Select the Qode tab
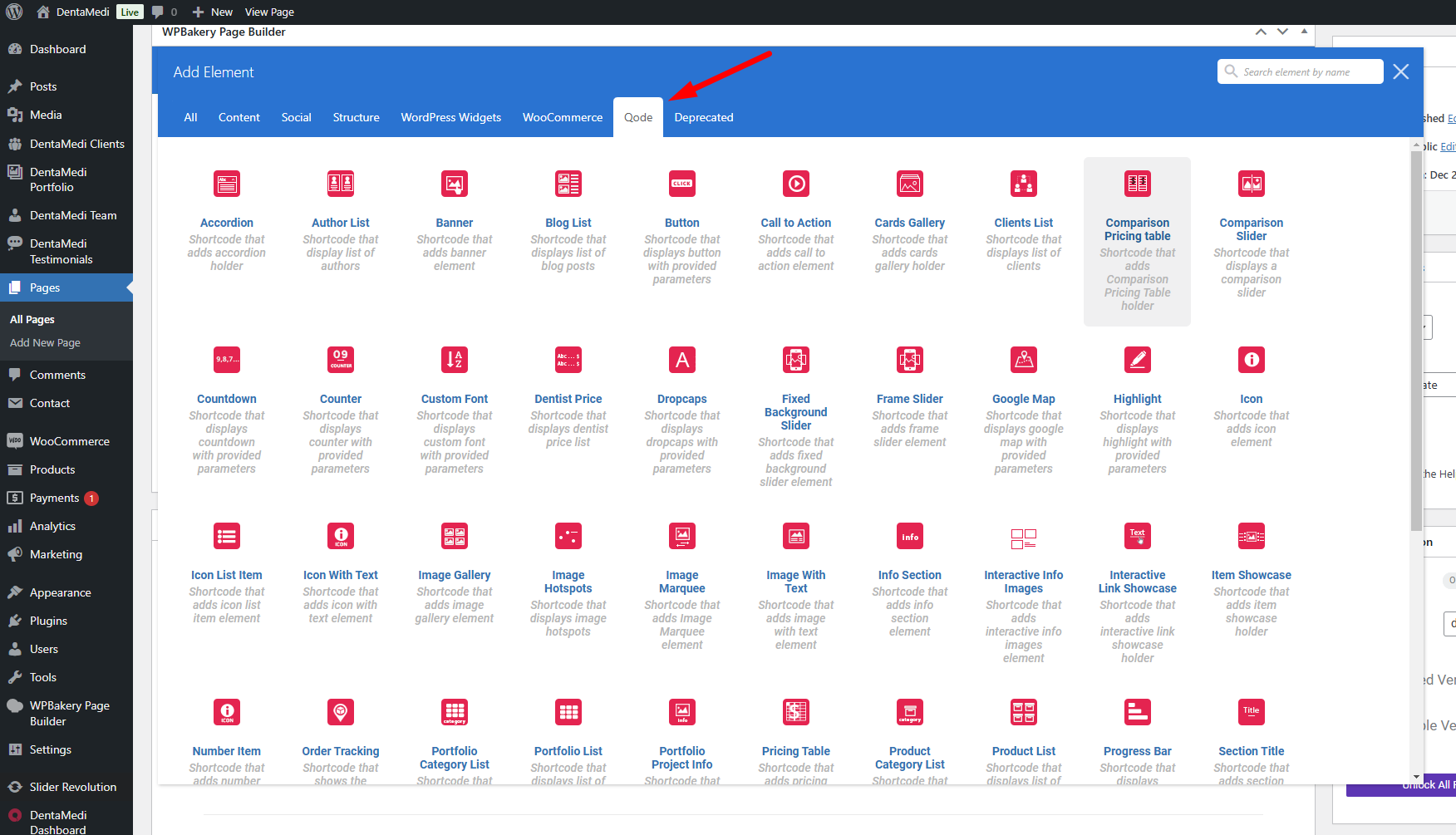This screenshot has height=835, width=1456. pos(638,117)
